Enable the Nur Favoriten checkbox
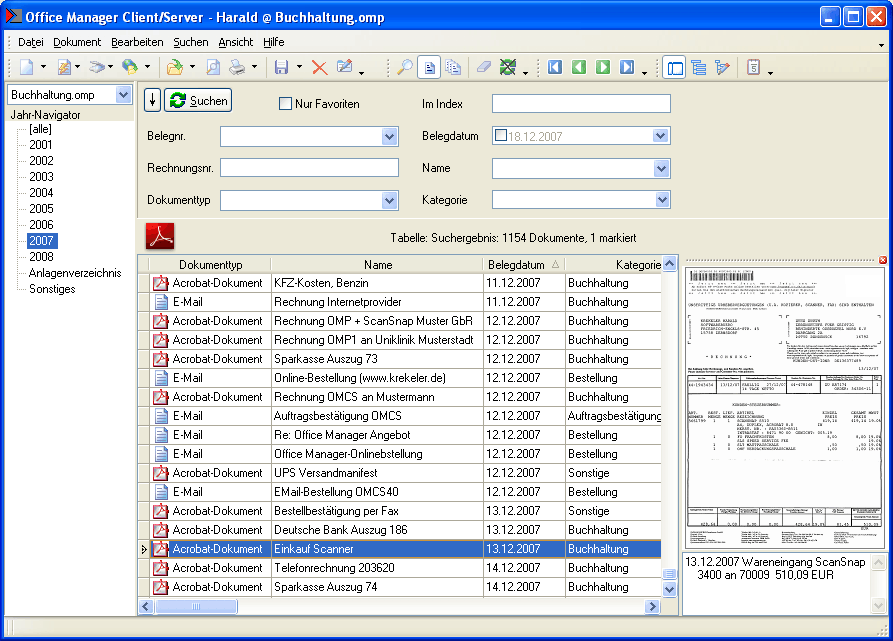This screenshot has height=641, width=893. pyautogui.click(x=285, y=104)
